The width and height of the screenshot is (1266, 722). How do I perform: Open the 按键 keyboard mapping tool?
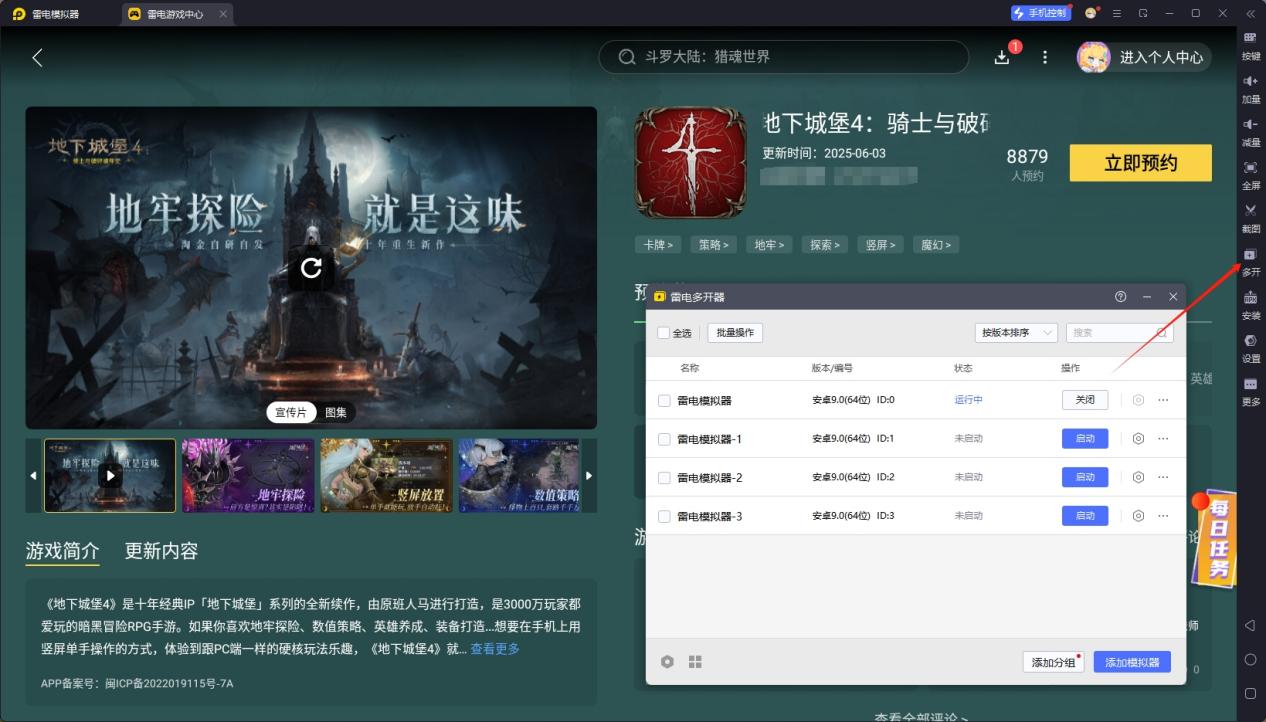coord(1250,46)
